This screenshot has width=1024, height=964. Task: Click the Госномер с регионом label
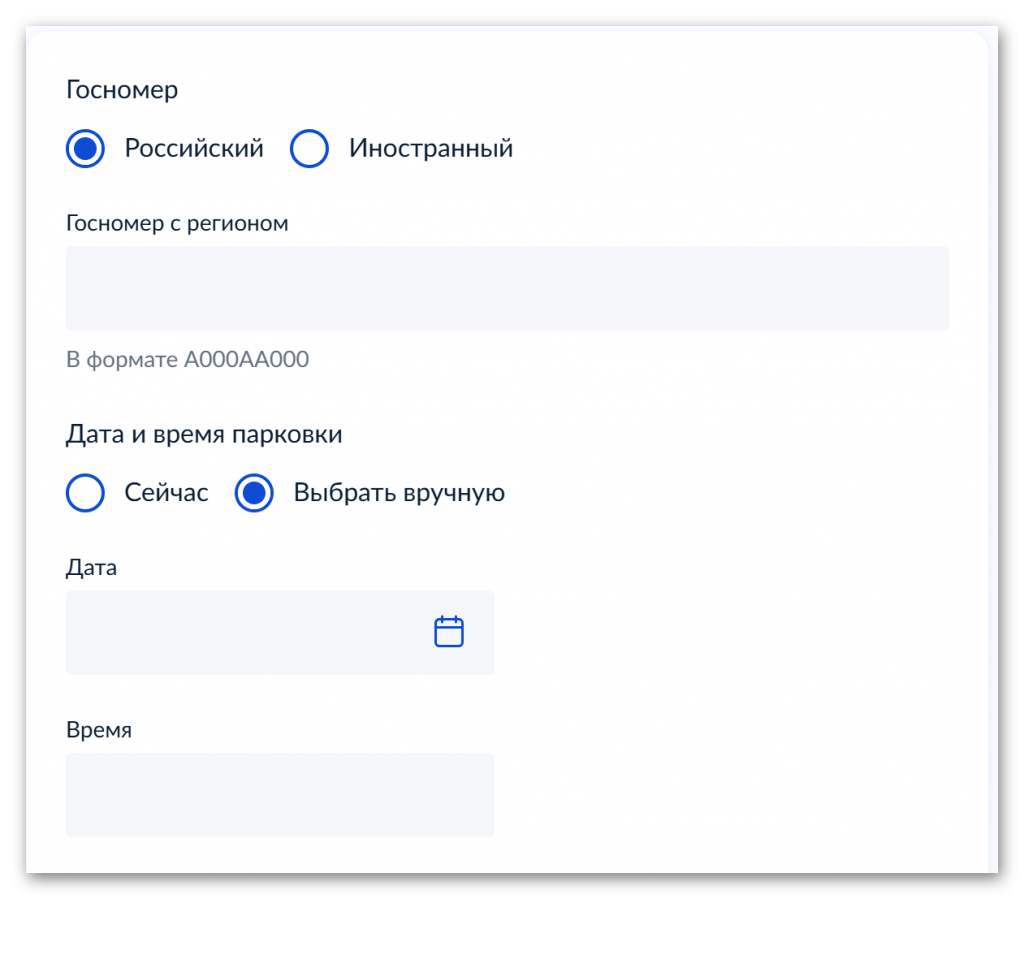pyautogui.click(x=177, y=223)
